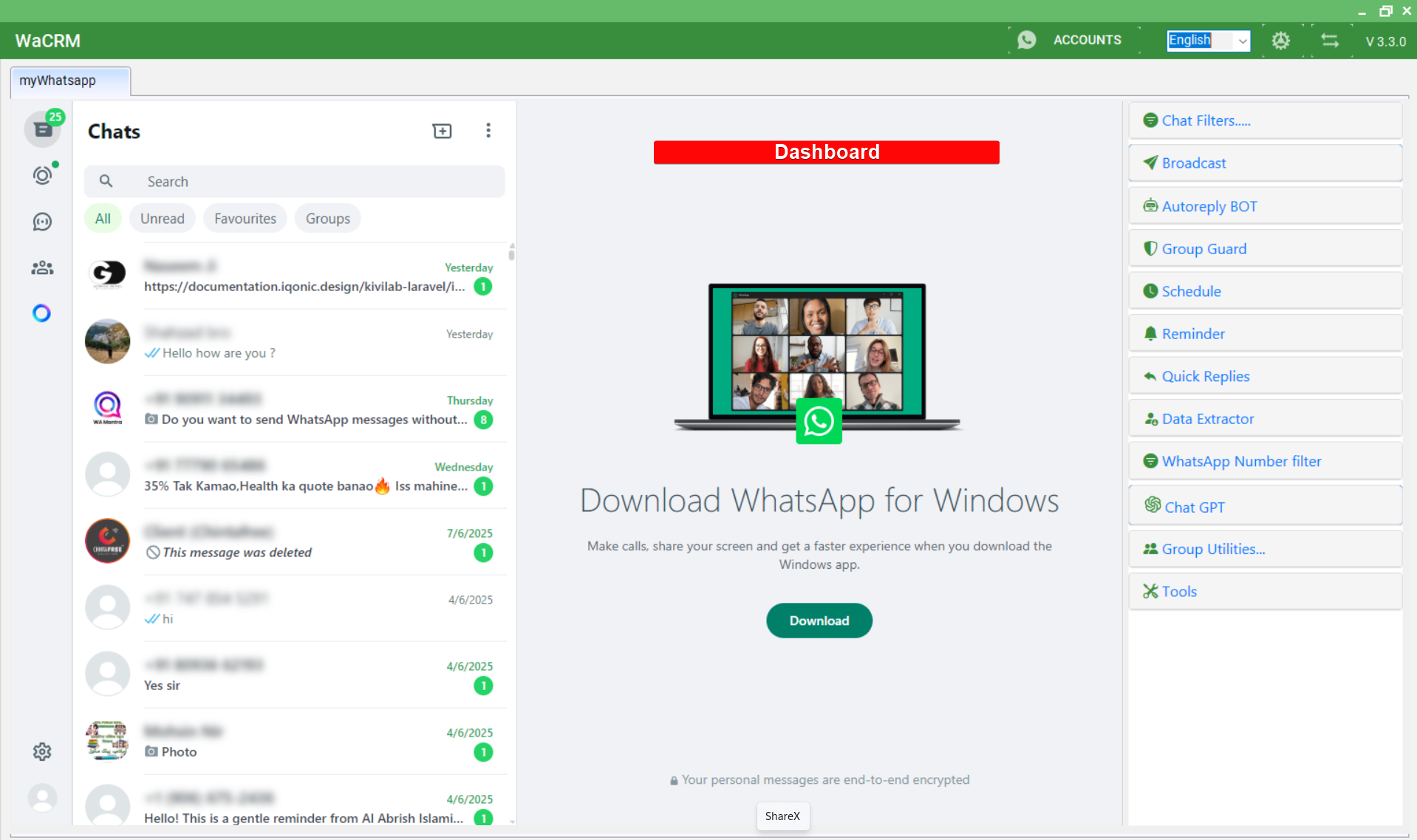Open the Status updates icon in sidebar
Viewport: 1417px width, 840px height.
coord(42,175)
